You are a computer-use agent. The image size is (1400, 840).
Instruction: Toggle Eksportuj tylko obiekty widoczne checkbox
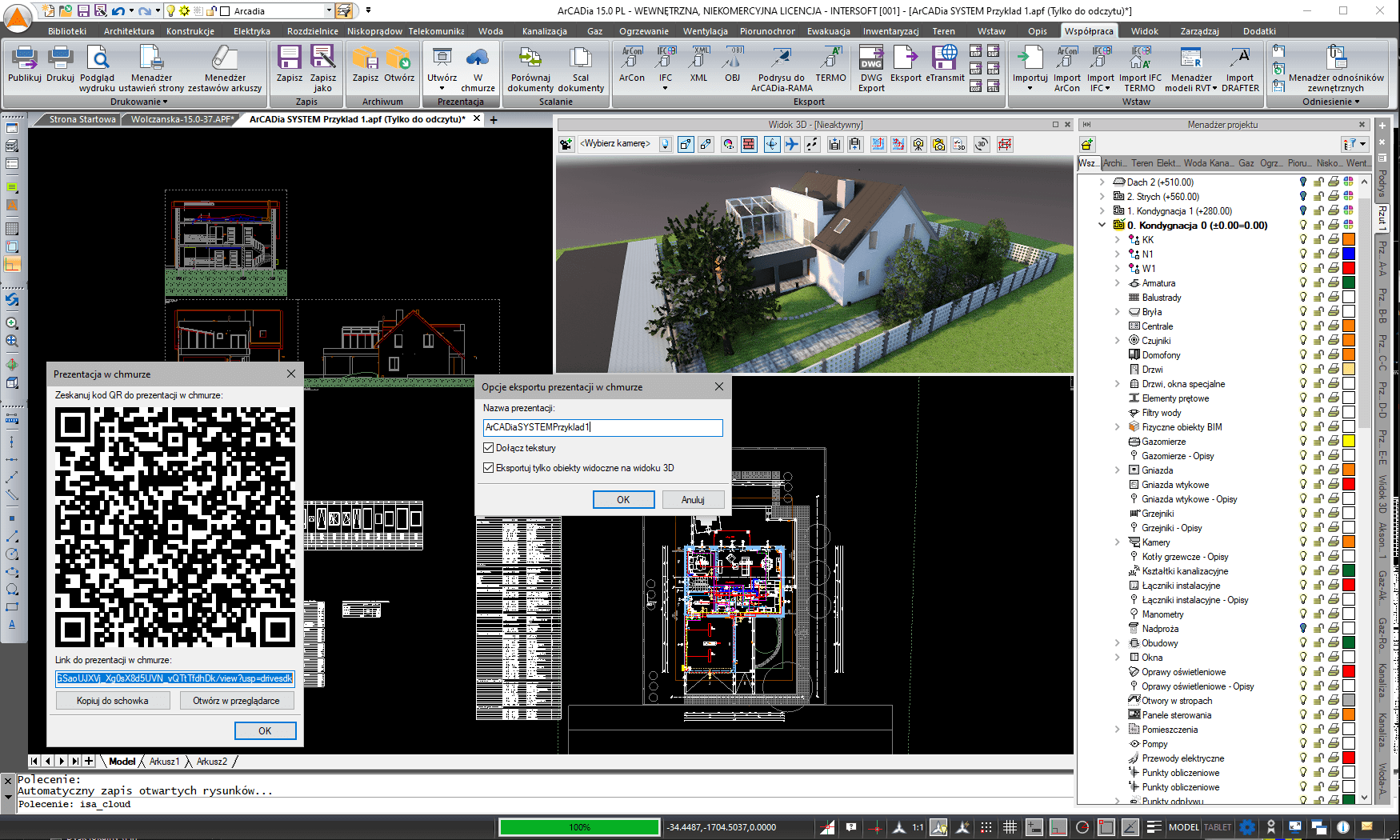tap(488, 468)
